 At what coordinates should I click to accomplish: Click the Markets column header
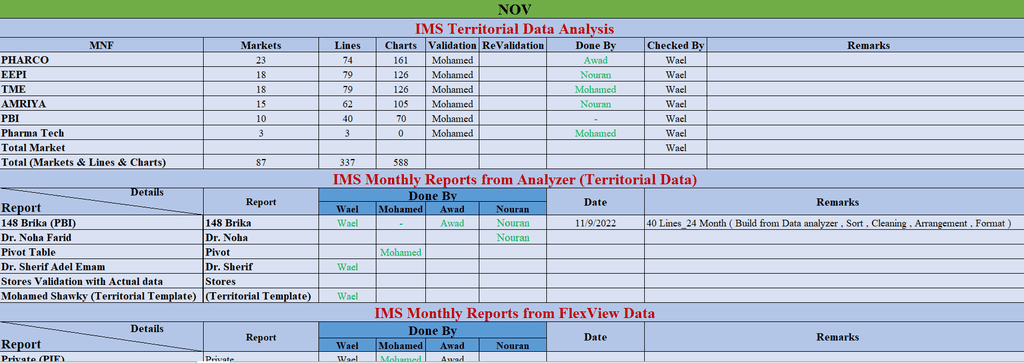(x=261, y=45)
